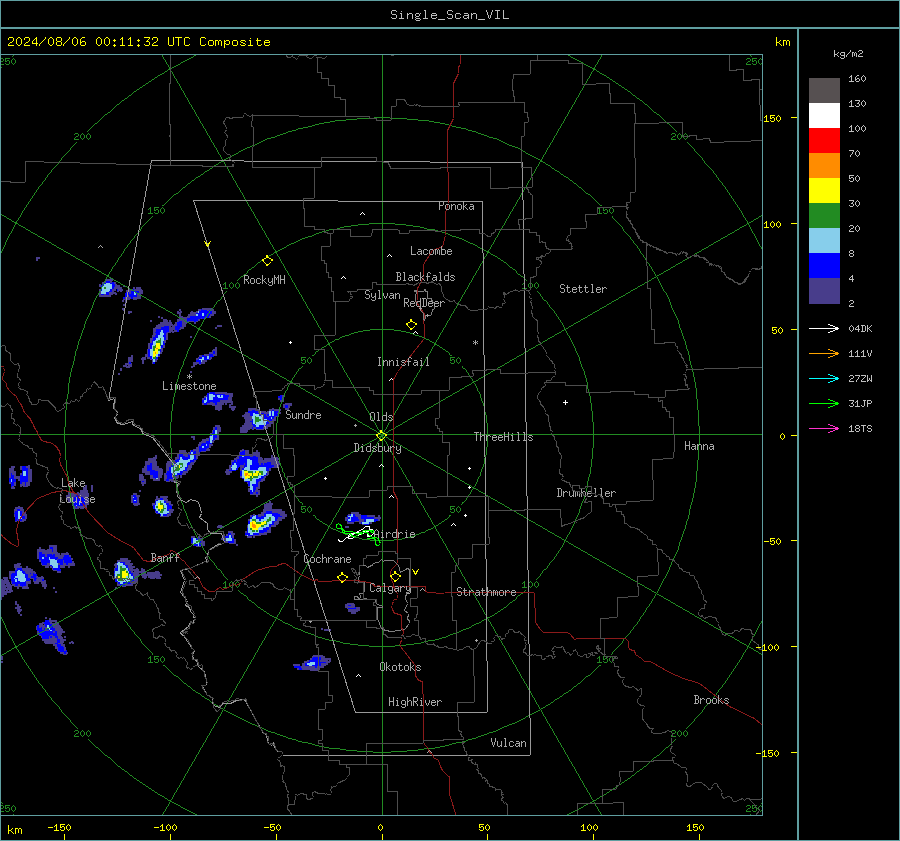900x841 pixels.
Task: Click the Innisfail town label
Action: [403, 362]
